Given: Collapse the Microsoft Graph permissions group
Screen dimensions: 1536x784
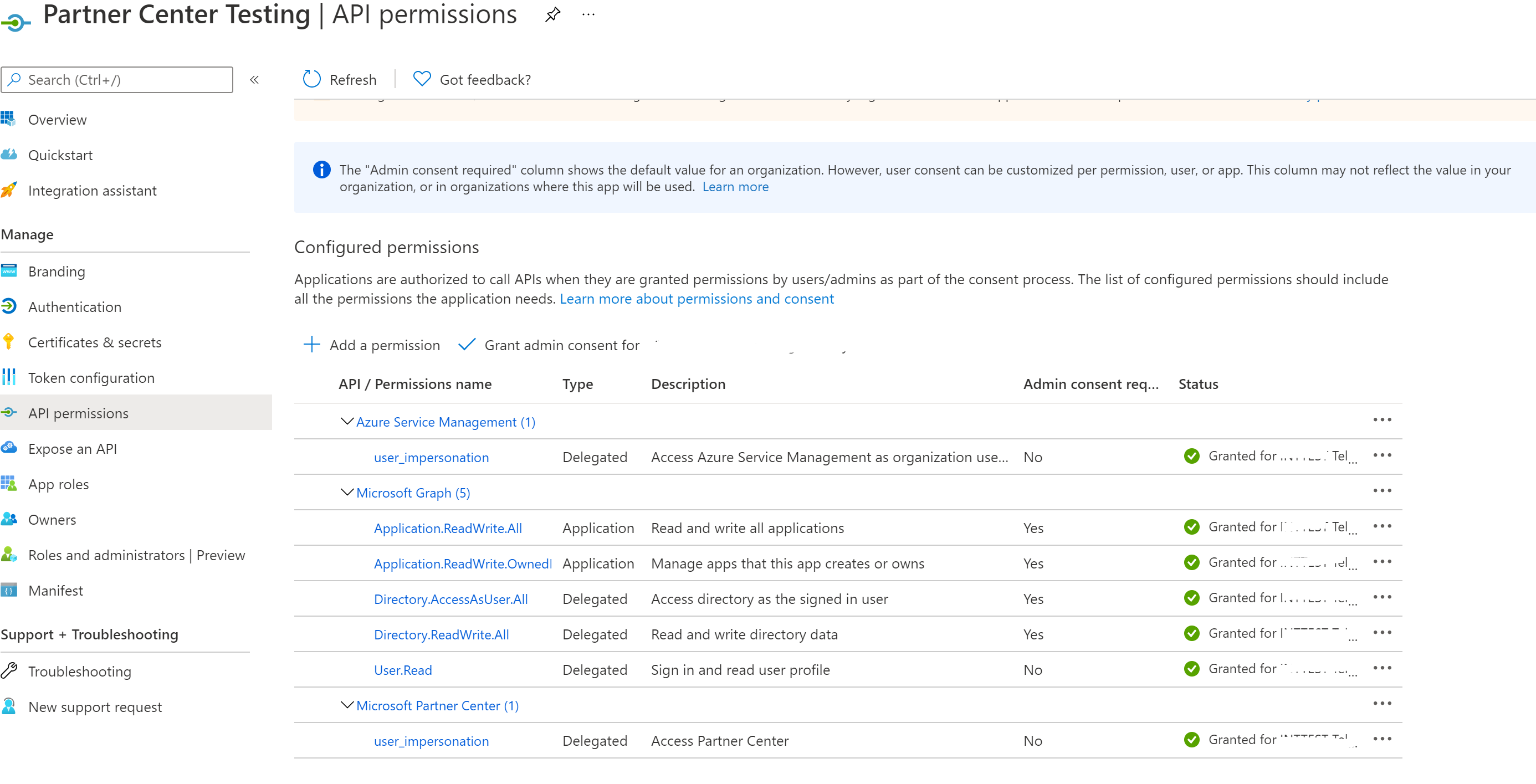Looking at the screenshot, I should click(346, 493).
